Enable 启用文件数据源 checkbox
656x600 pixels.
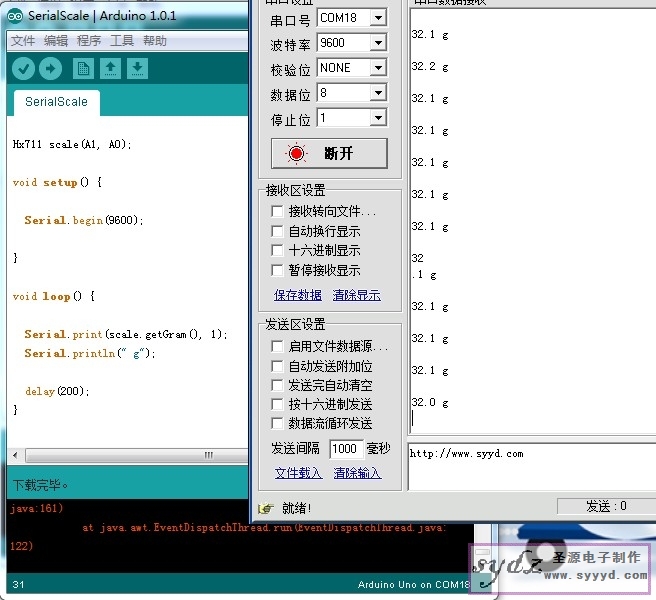[277, 346]
